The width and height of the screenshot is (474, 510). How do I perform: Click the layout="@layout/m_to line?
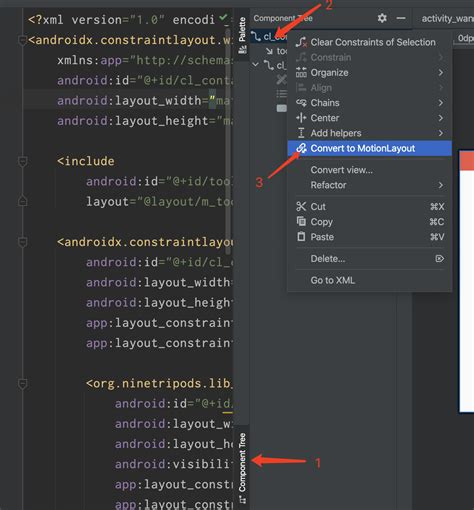click(x=159, y=202)
